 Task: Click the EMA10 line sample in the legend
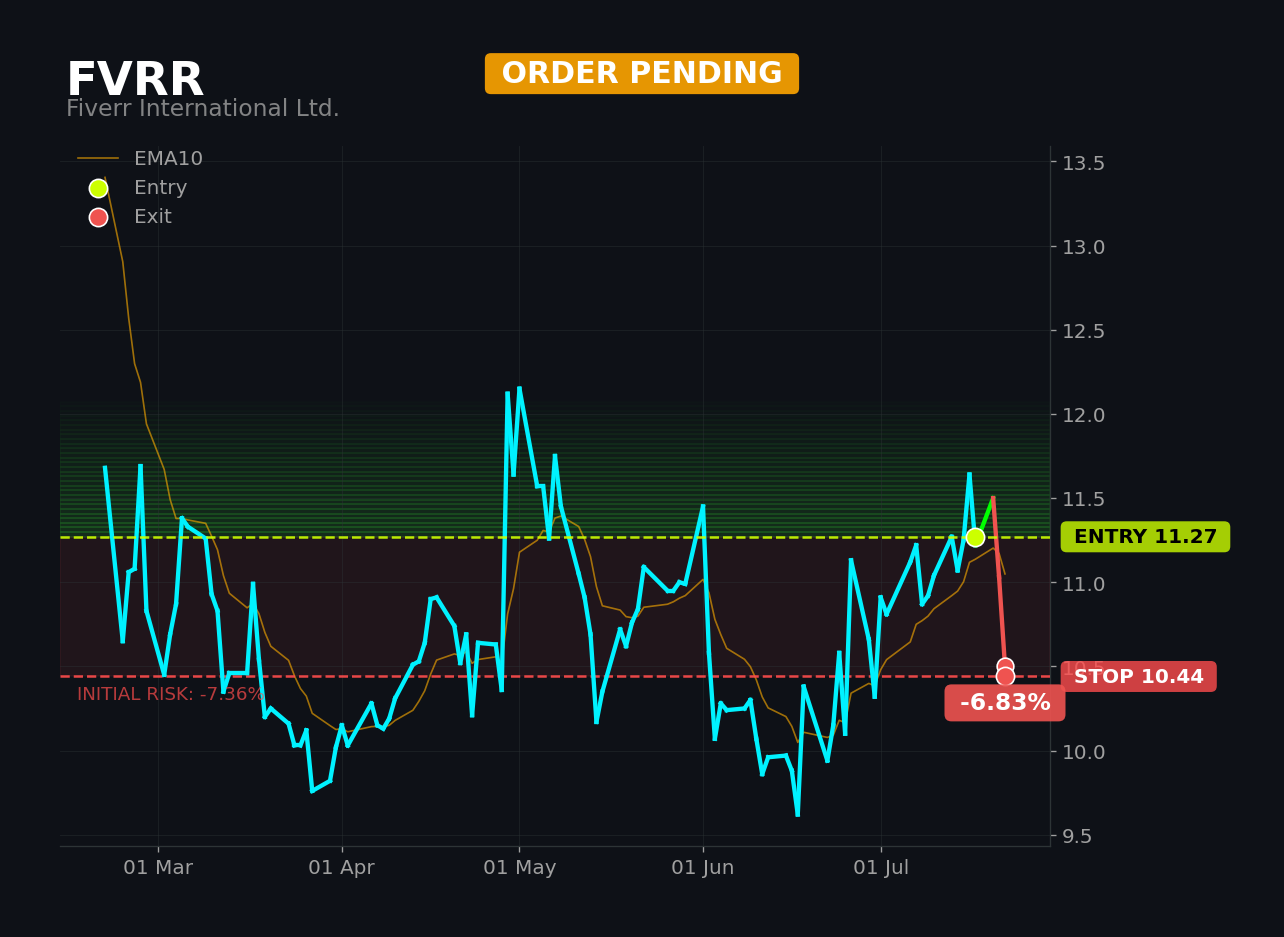(98, 159)
